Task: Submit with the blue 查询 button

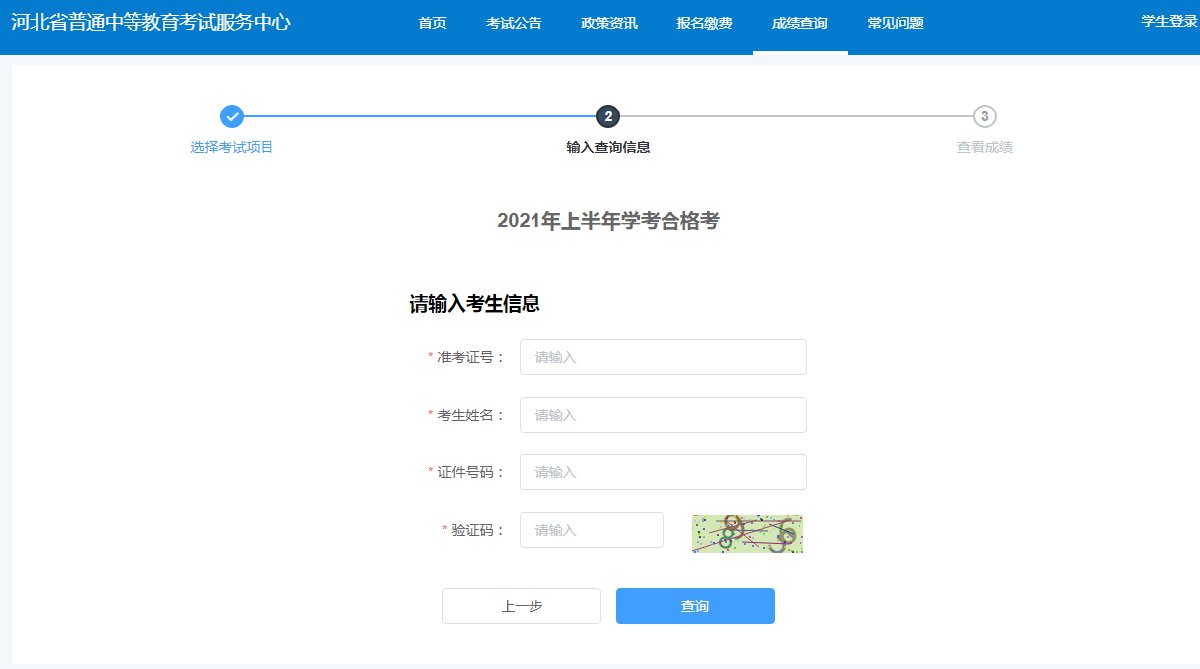Action: click(x=695, y=606)
